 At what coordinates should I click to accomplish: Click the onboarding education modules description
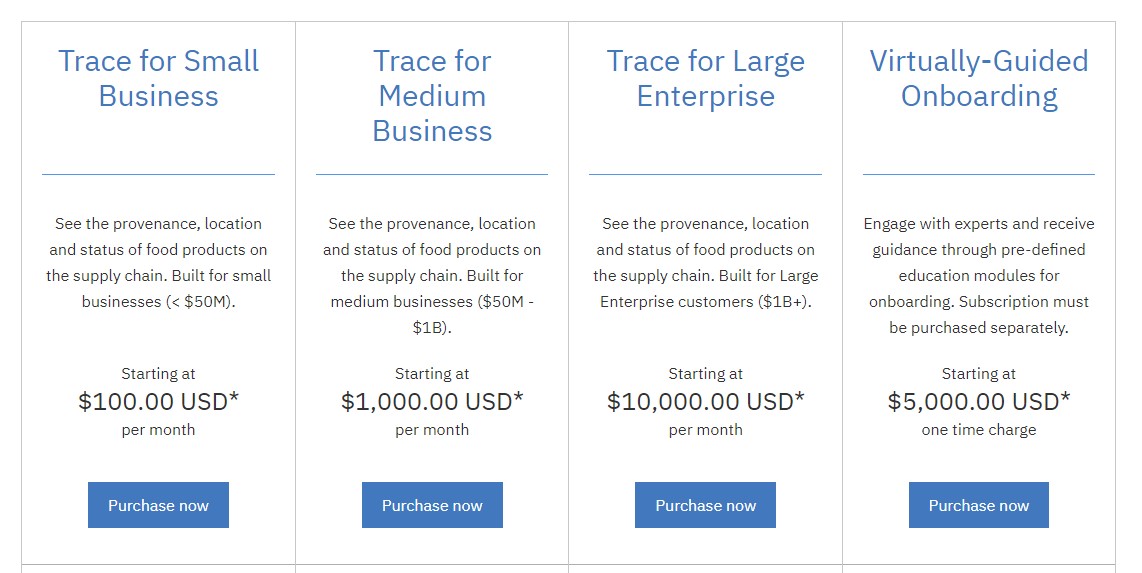point(978,275)
